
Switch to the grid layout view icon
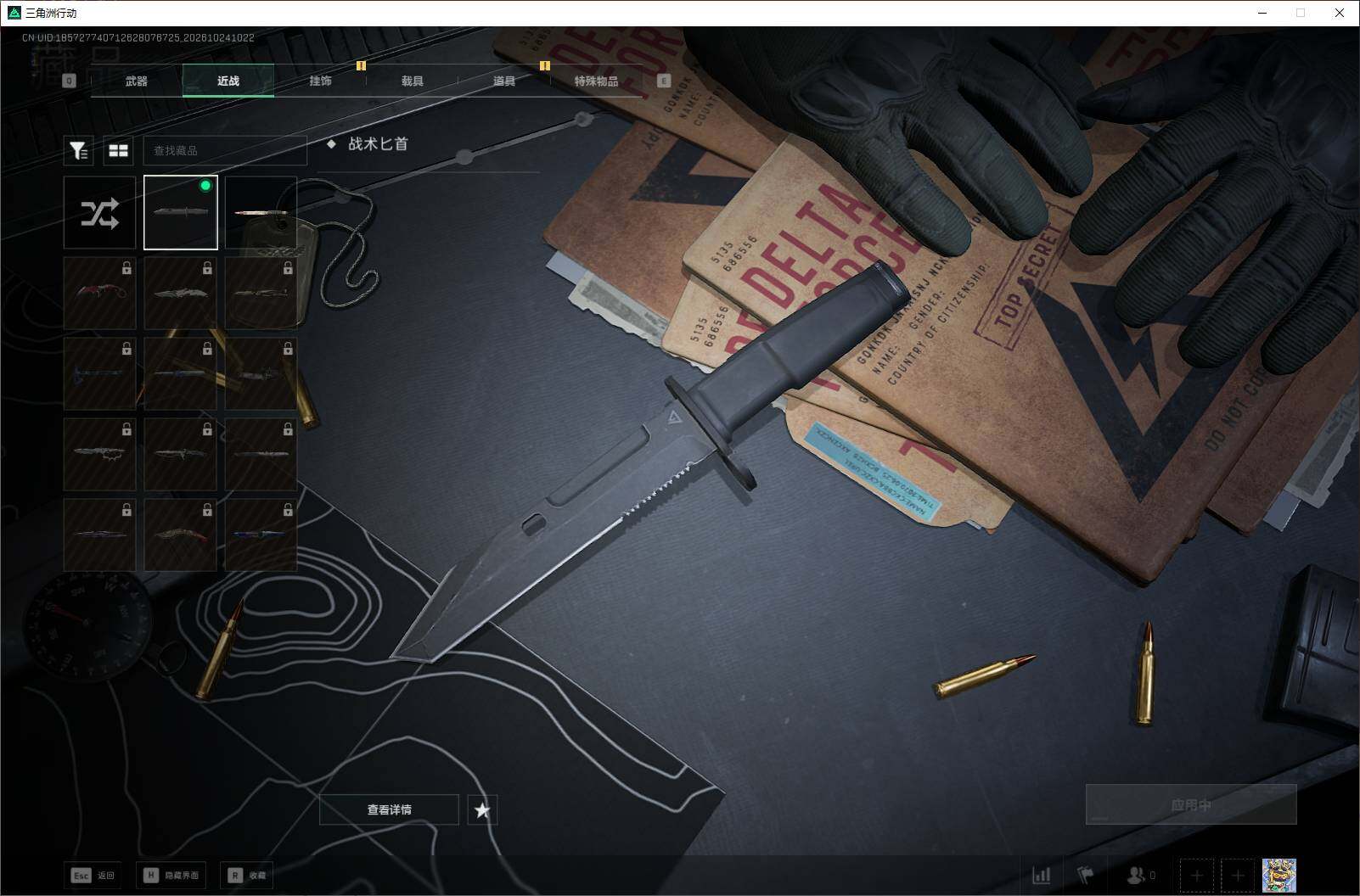119,150
